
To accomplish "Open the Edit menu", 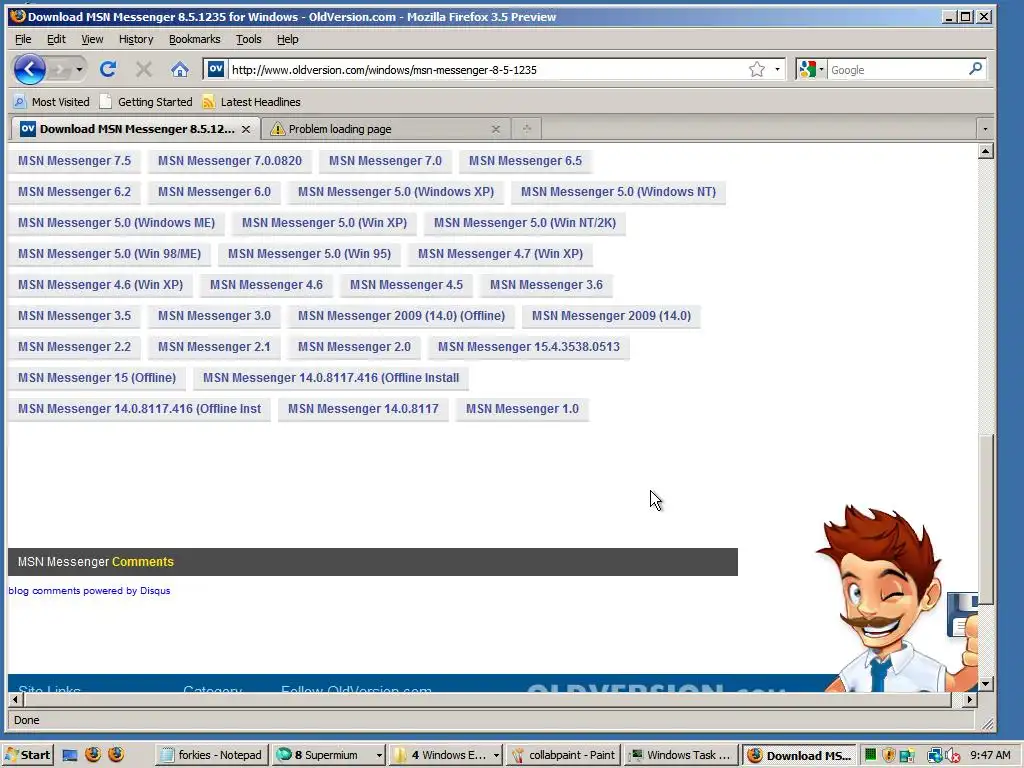I will point(56,39).
